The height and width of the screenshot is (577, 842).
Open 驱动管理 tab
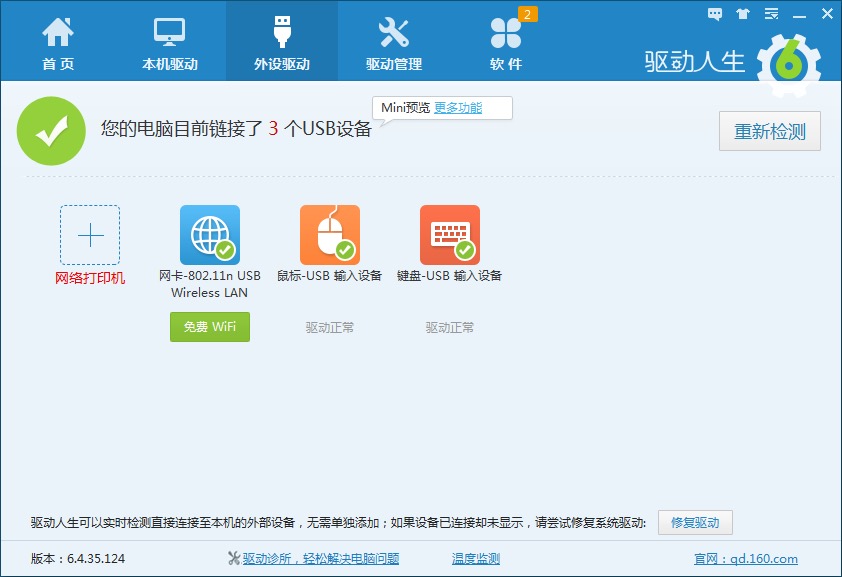coord(394,43)
